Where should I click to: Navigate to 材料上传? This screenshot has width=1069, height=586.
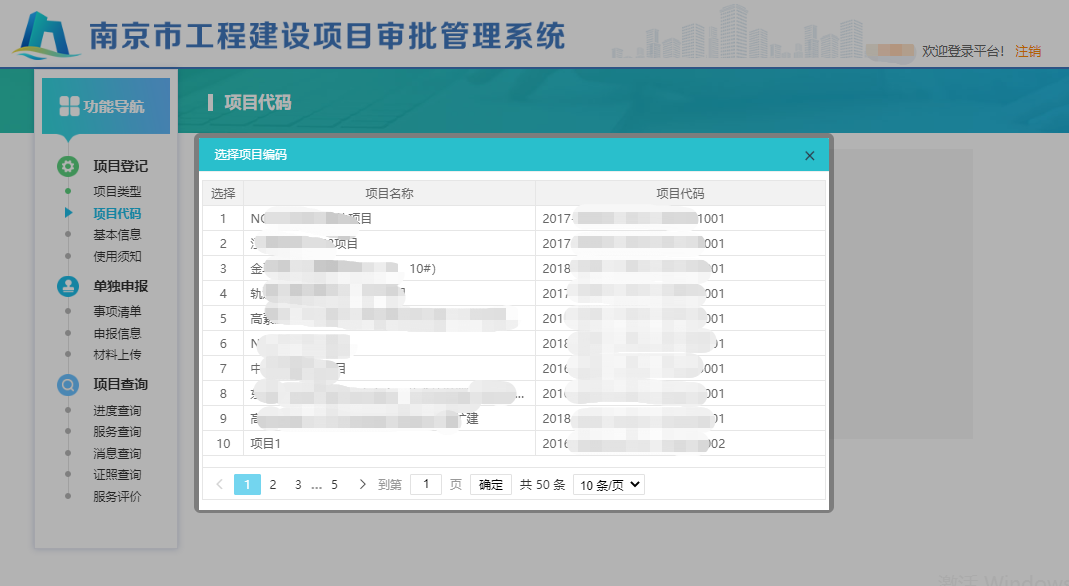click(117, 354)
